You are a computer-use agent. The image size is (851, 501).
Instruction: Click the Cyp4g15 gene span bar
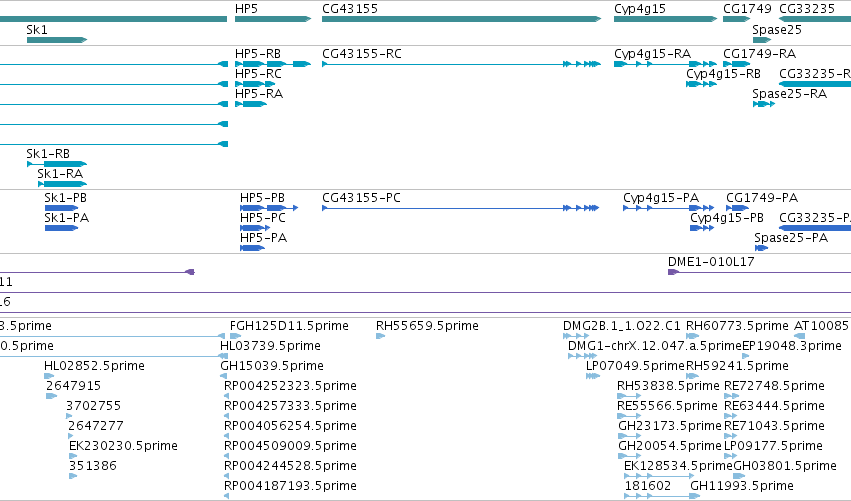pos(665,19)
